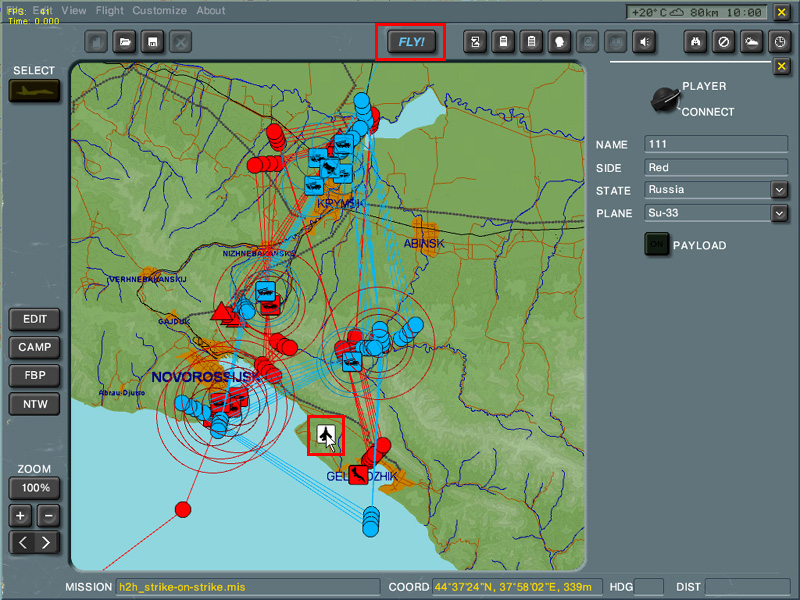Click the first clipboard icon beside the hourglass
The height and width of the screenshot is (600, 800).
(x=503, y=42)
